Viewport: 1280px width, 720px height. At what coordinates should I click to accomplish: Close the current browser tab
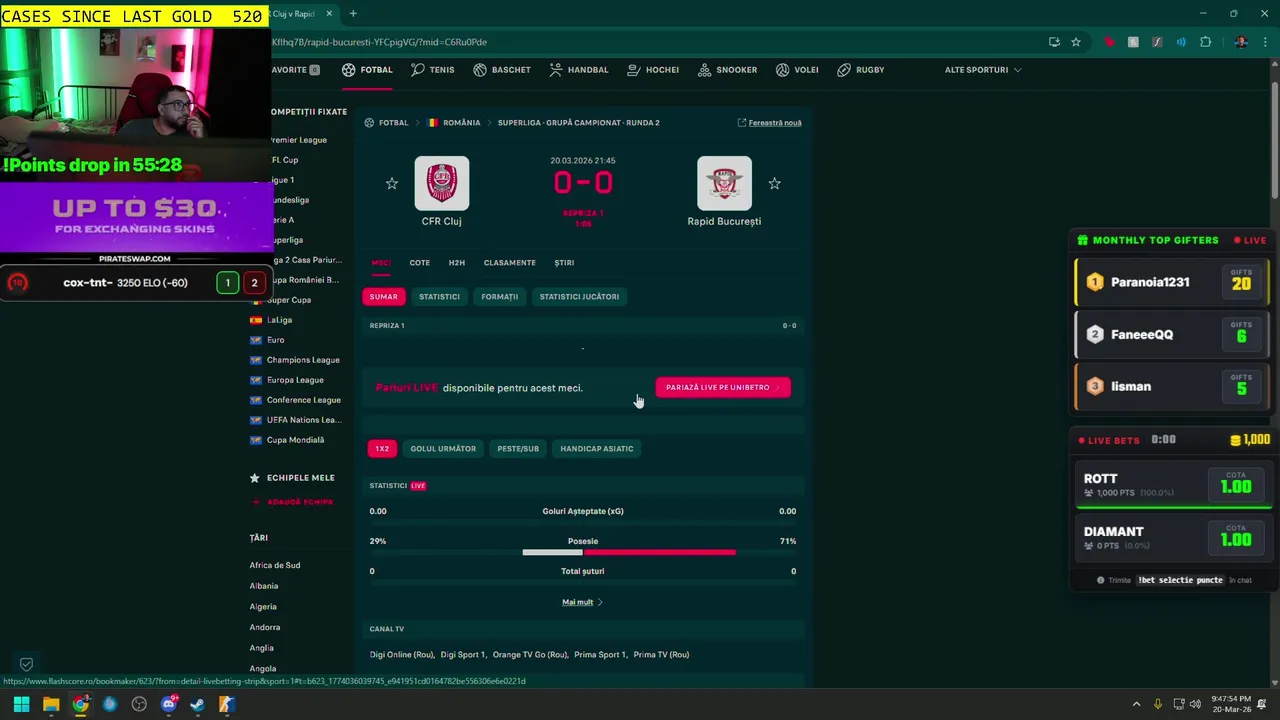(x=329, y=14)
